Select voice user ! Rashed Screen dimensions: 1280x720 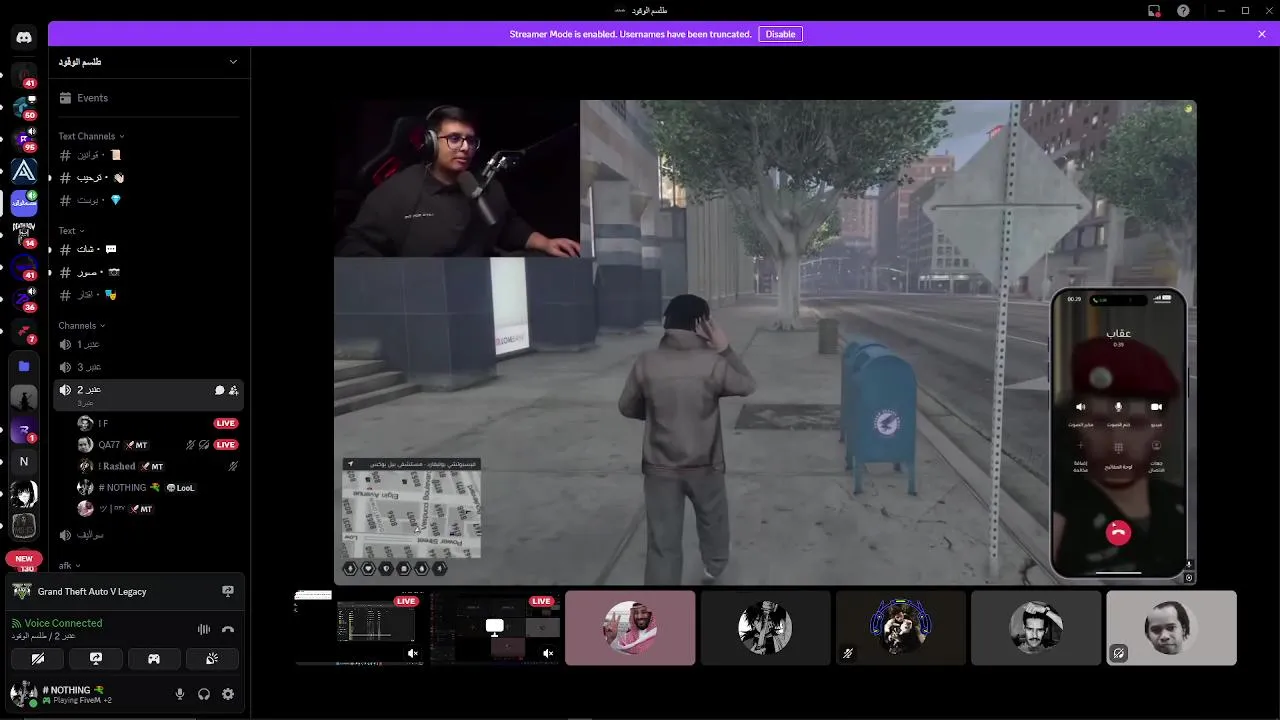pos(158,466)
